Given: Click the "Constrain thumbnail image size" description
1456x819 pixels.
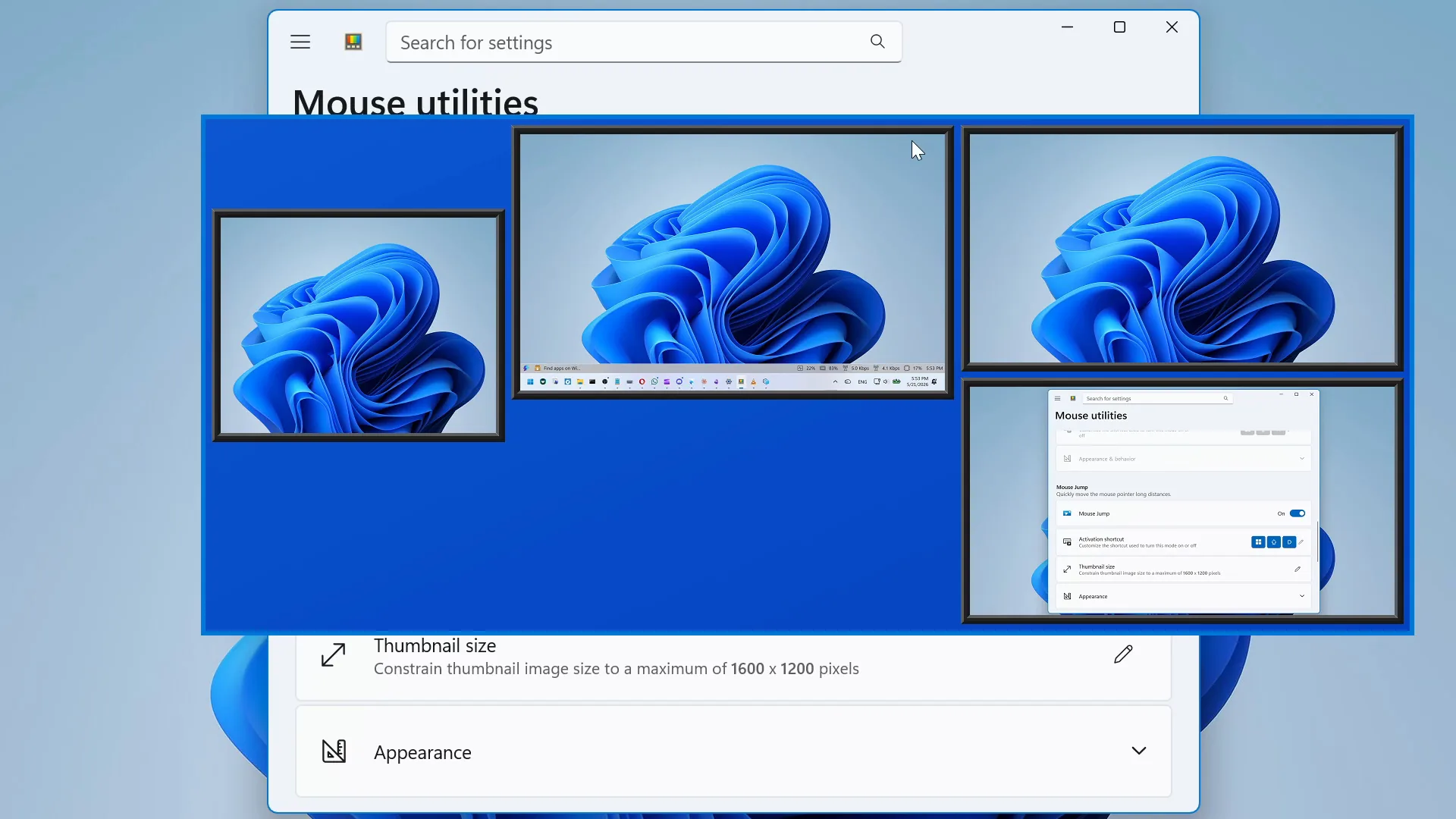Looking at the screenshot, I should click(617, 669).
